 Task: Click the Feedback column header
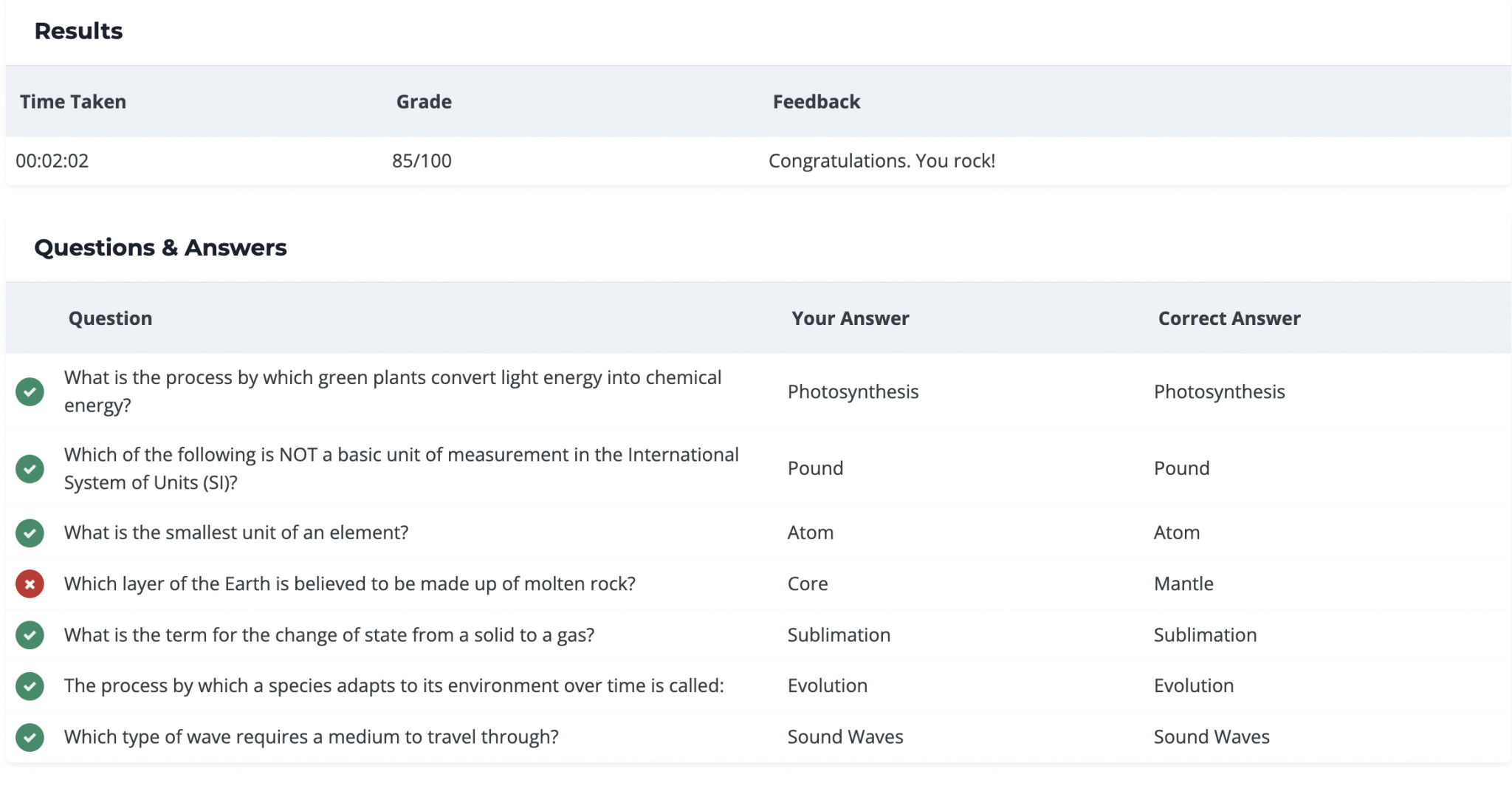click(x=817, y=101)
